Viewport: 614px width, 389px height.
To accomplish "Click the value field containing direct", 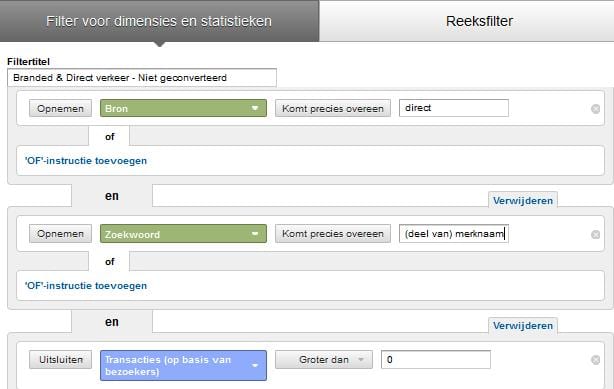I will (454, 108).
